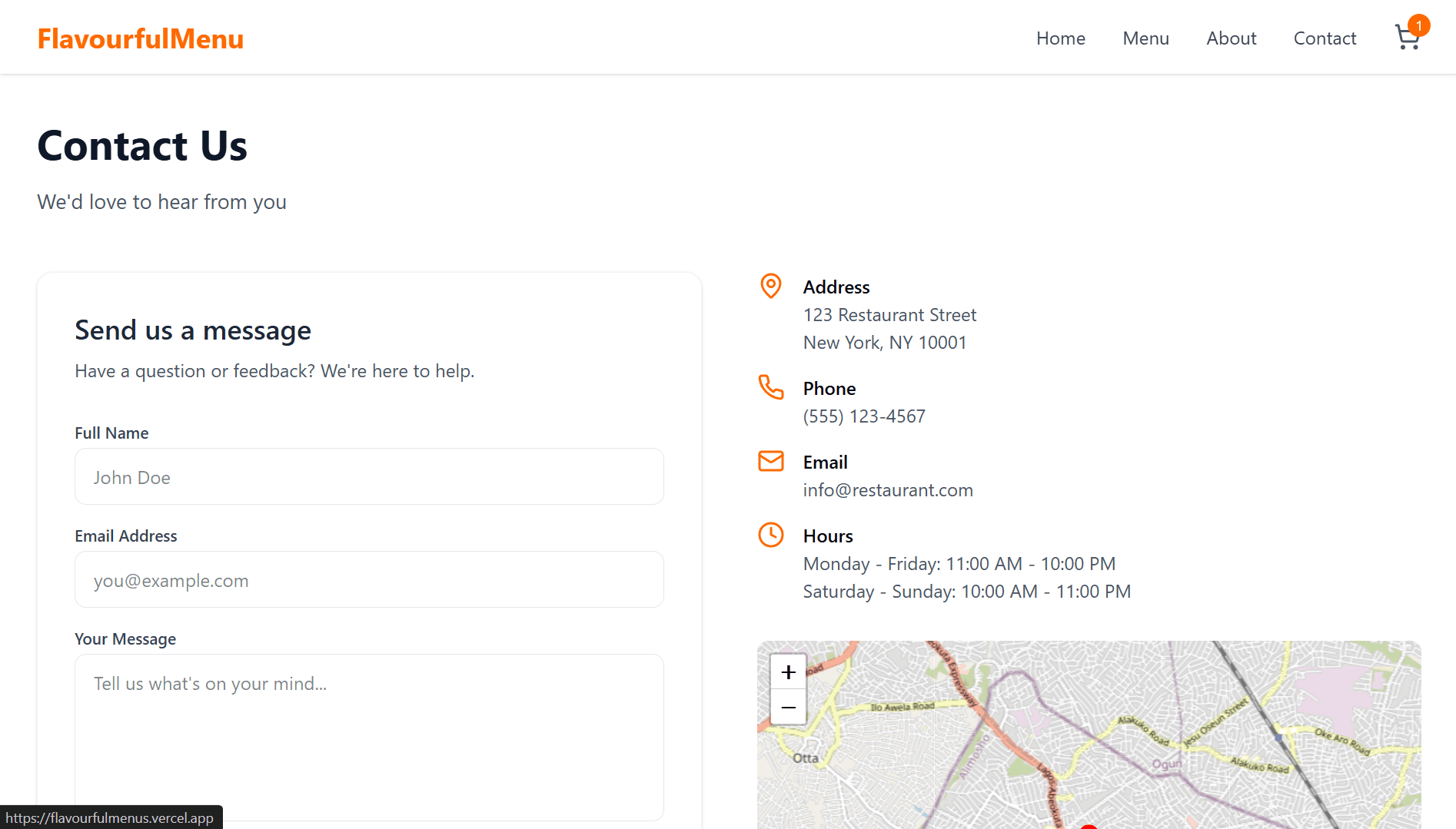Click the hours clock icon
Screen dimensions: 1456x829
770,535
